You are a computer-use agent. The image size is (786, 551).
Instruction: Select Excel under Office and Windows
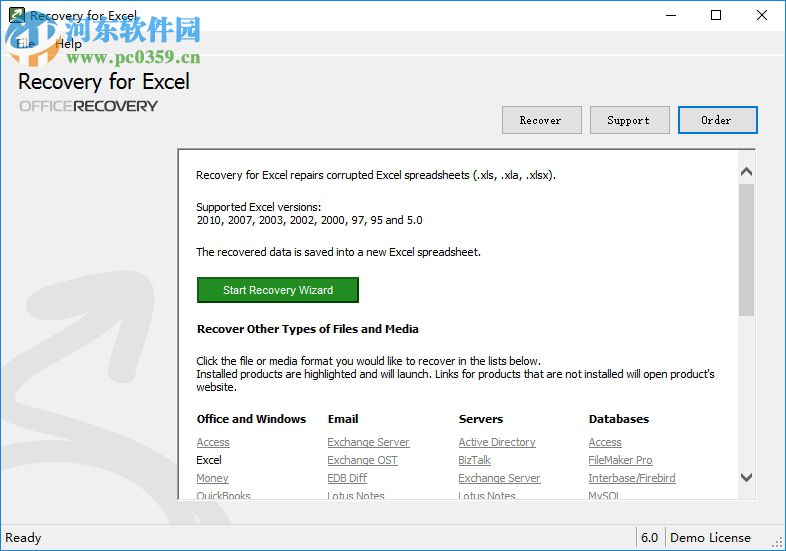tap(209, 460)
